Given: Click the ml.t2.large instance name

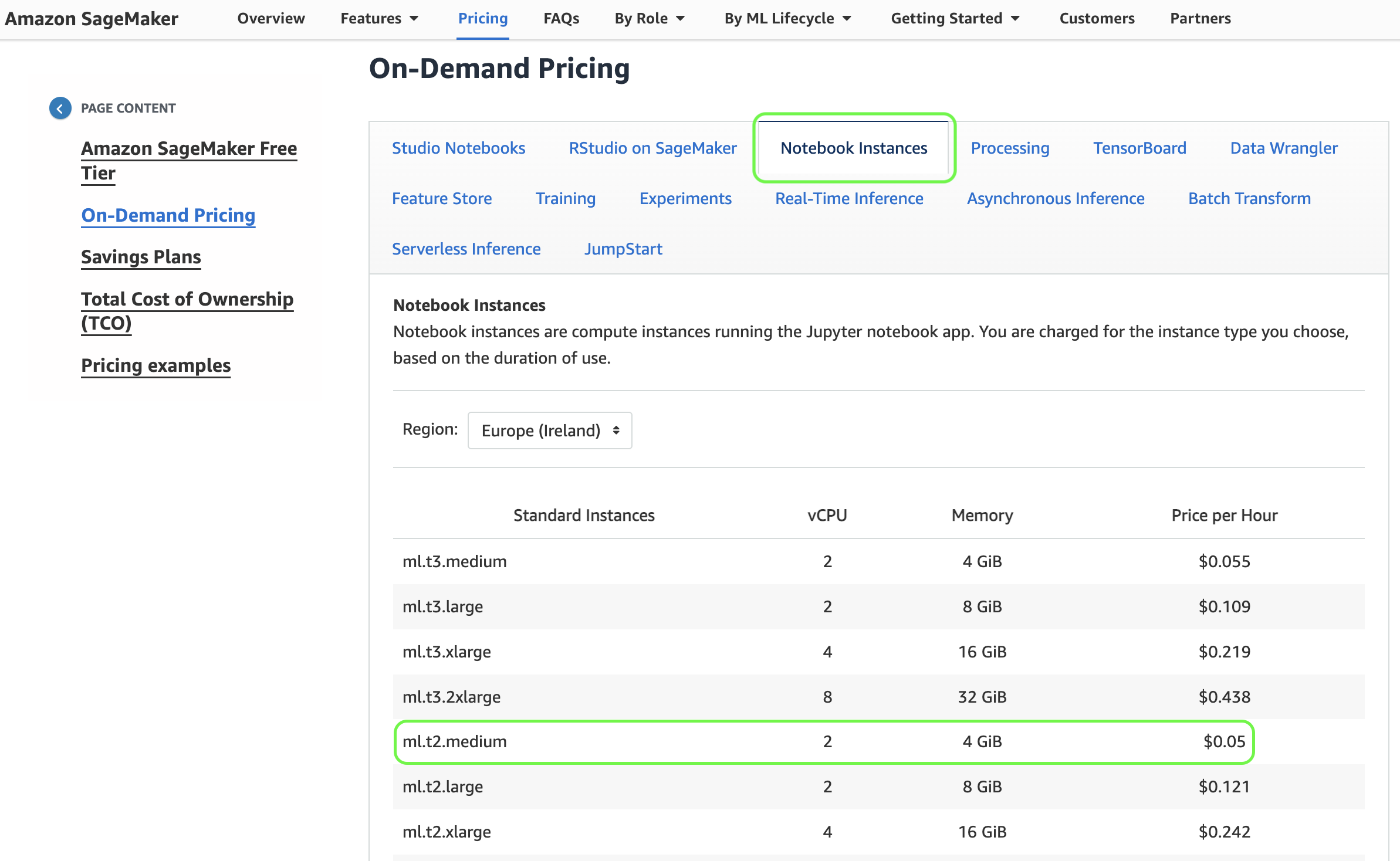Looking at the screenshot, I should 442,787.
